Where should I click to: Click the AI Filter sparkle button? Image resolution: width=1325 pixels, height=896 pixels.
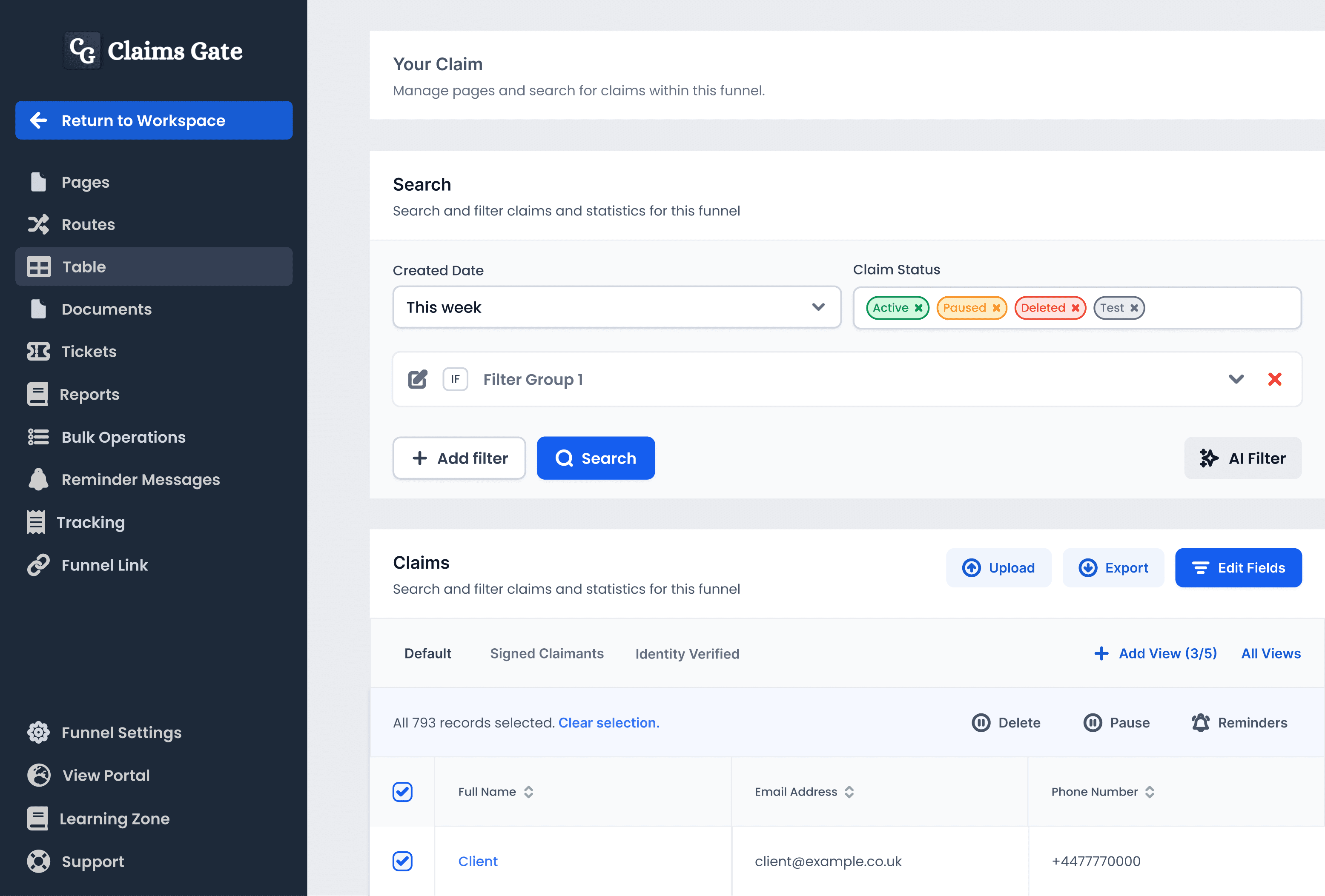click(1242, 458)
